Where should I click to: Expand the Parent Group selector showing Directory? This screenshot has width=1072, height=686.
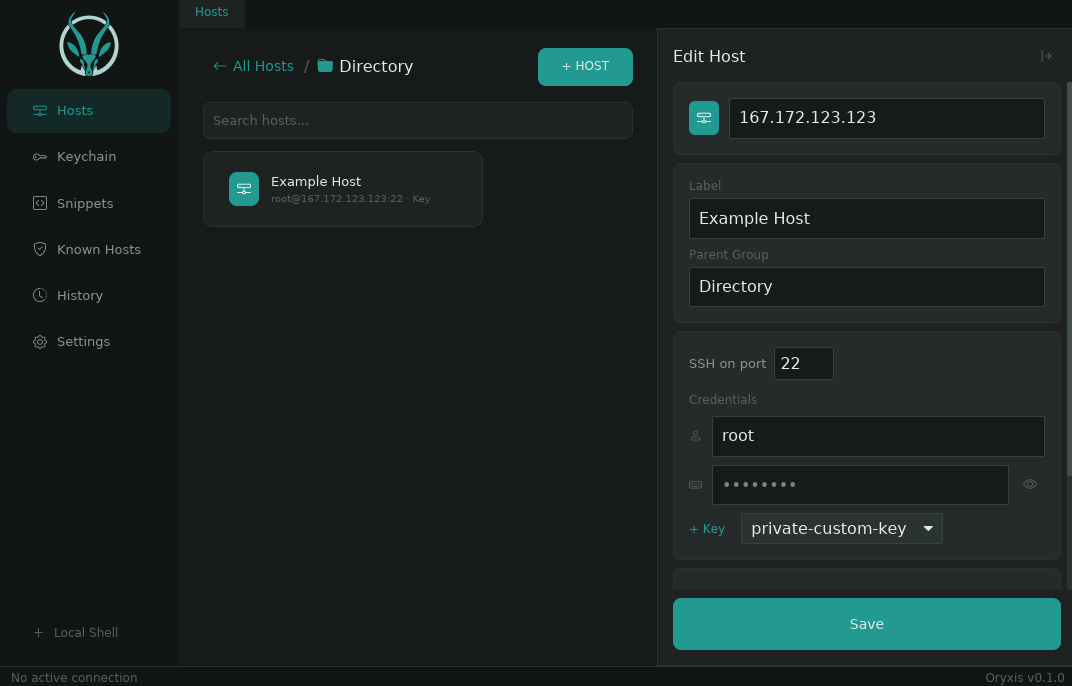(x=866, y=287)
